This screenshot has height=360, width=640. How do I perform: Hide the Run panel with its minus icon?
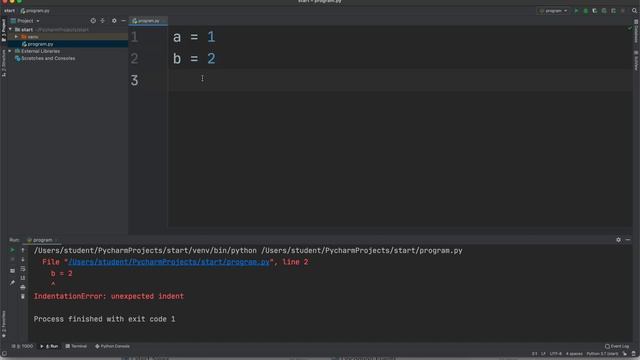tap(628, 240)
